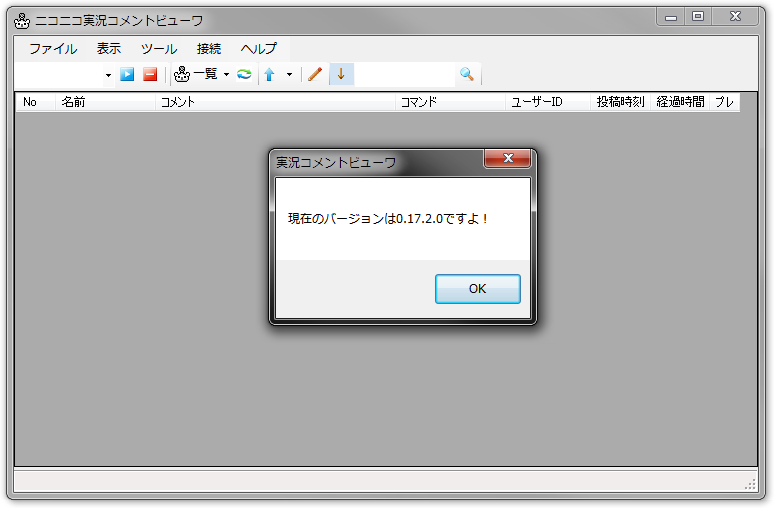Expand the 一覧 dropdown arrow
This screenshot has width=774, height=508.
(x=227, y=75)
